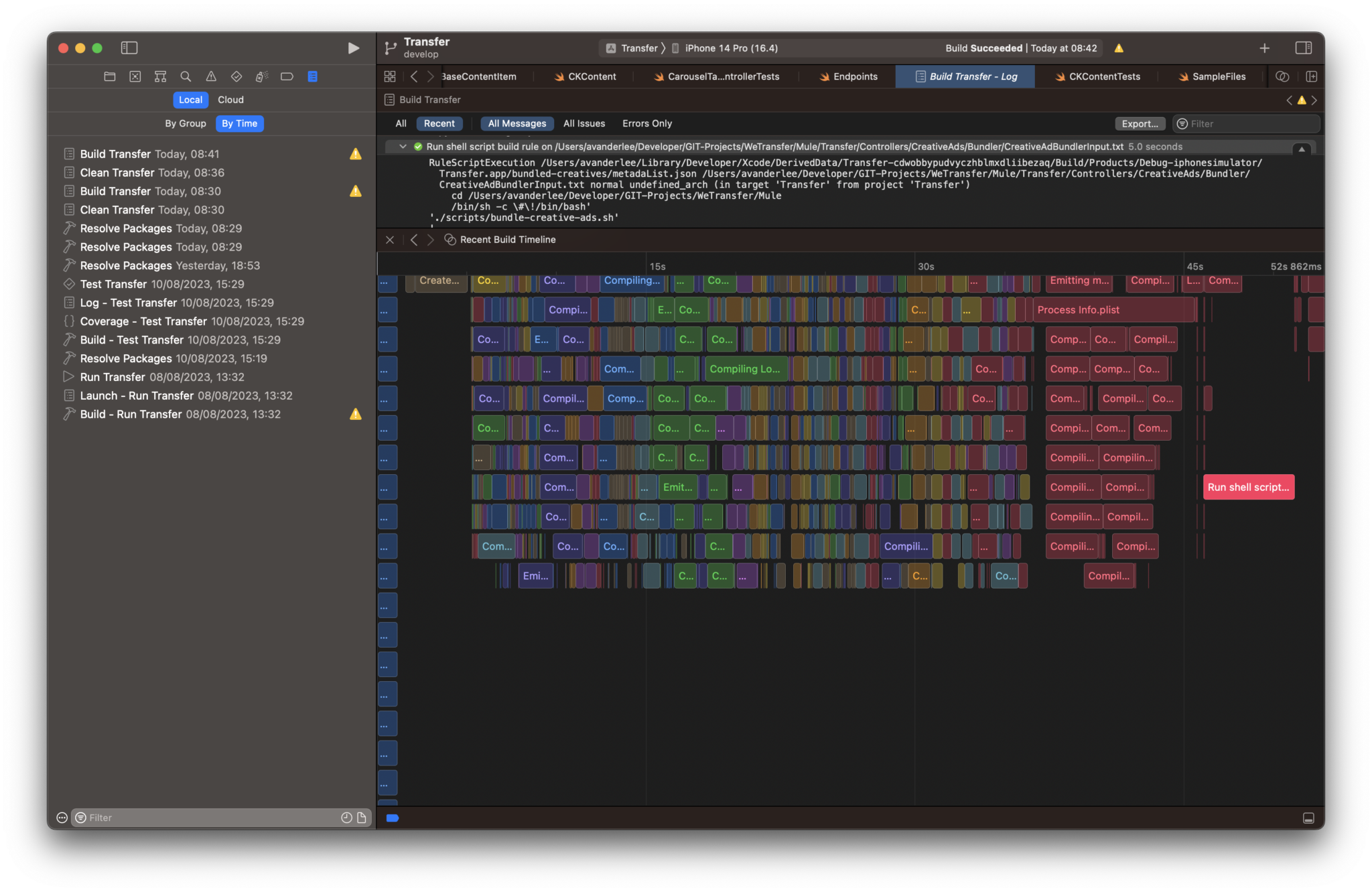Filter log to Errors Only
The height and width of the screenshot is (892, 1372).
pos(647,124)
